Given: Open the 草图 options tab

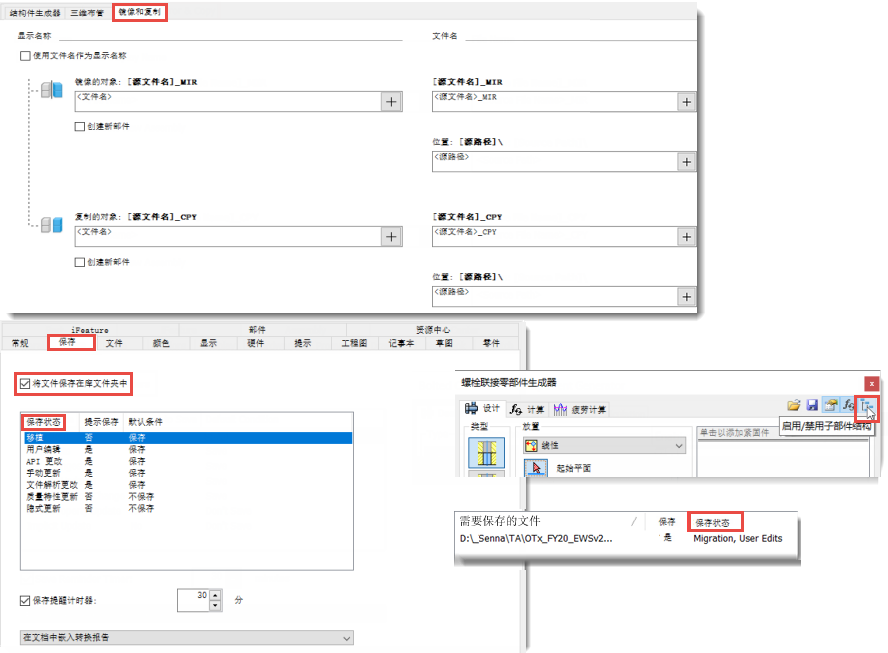Looking at the screenshot, I should (444, 343).
